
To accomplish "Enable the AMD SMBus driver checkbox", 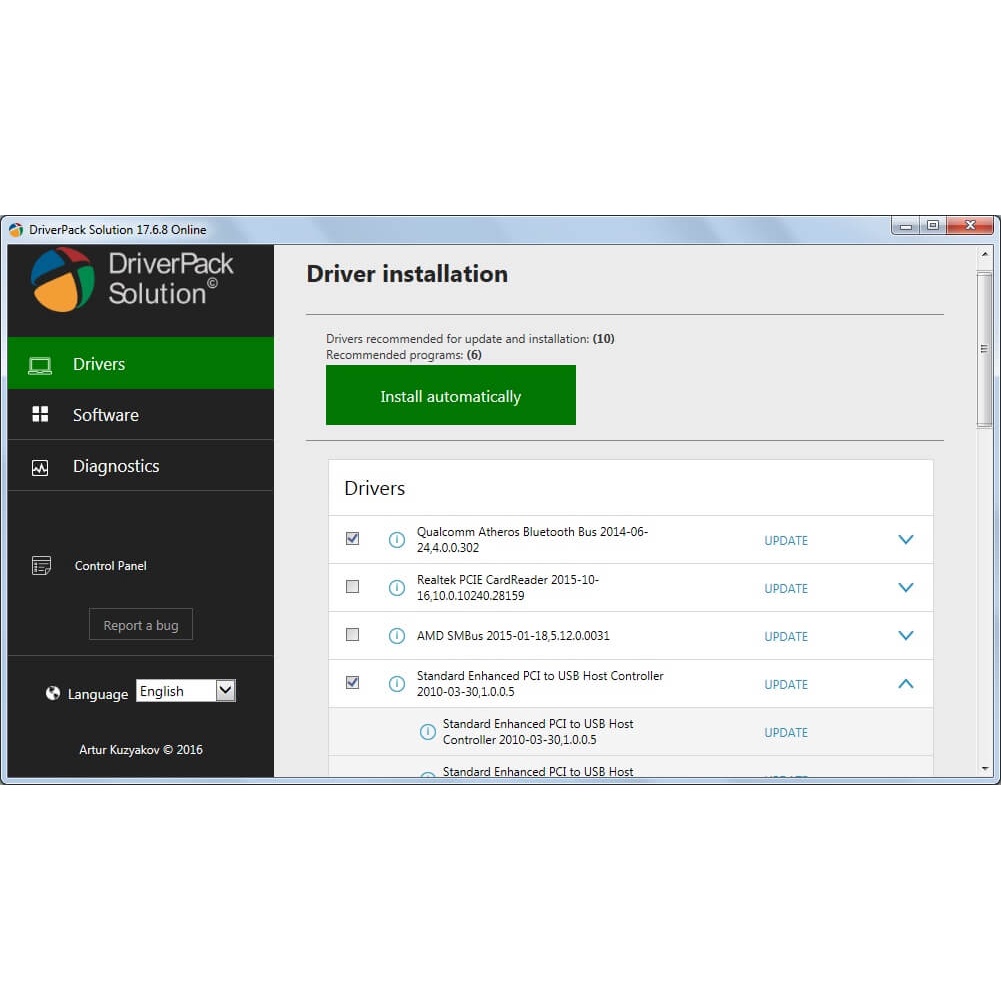I will coord(352,635).
